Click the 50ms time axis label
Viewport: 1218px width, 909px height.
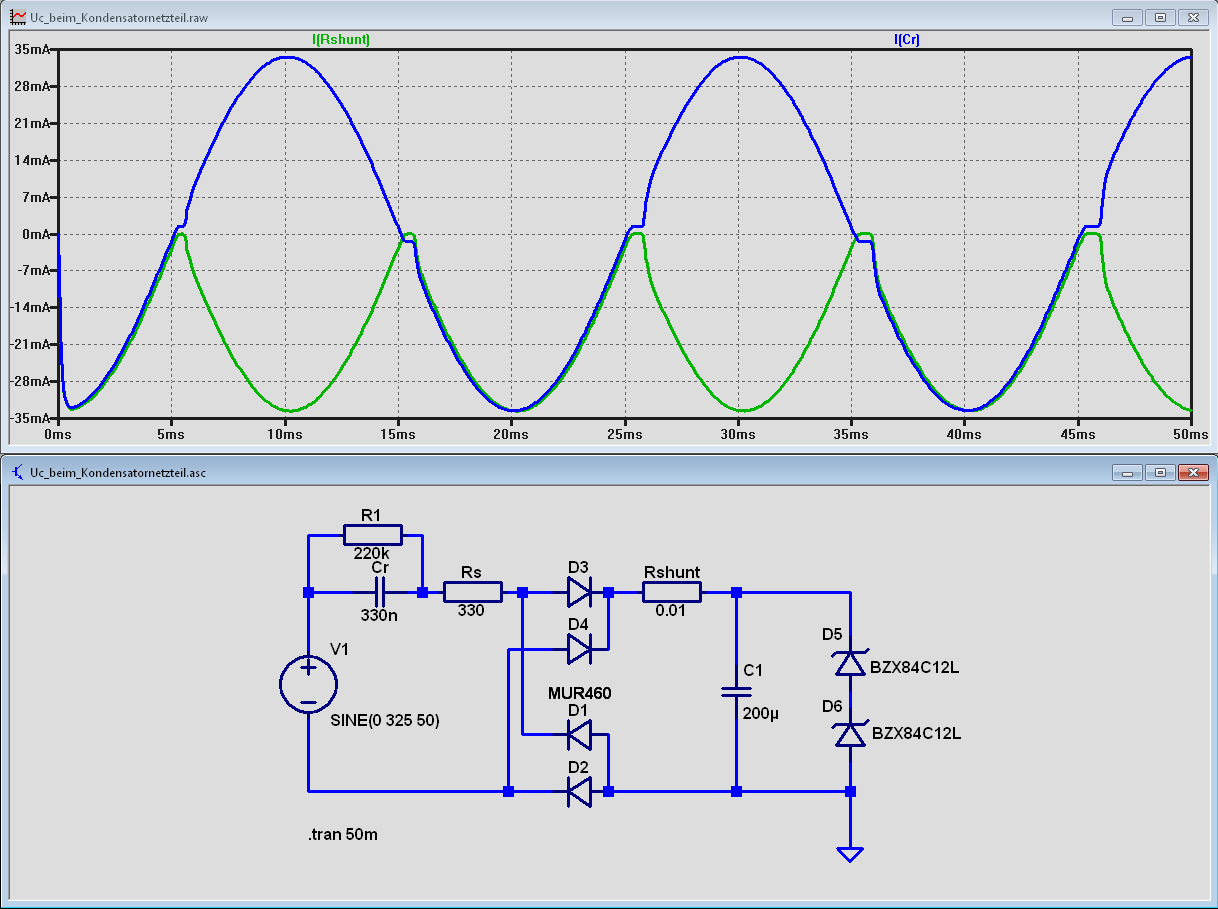(1191, 435)
